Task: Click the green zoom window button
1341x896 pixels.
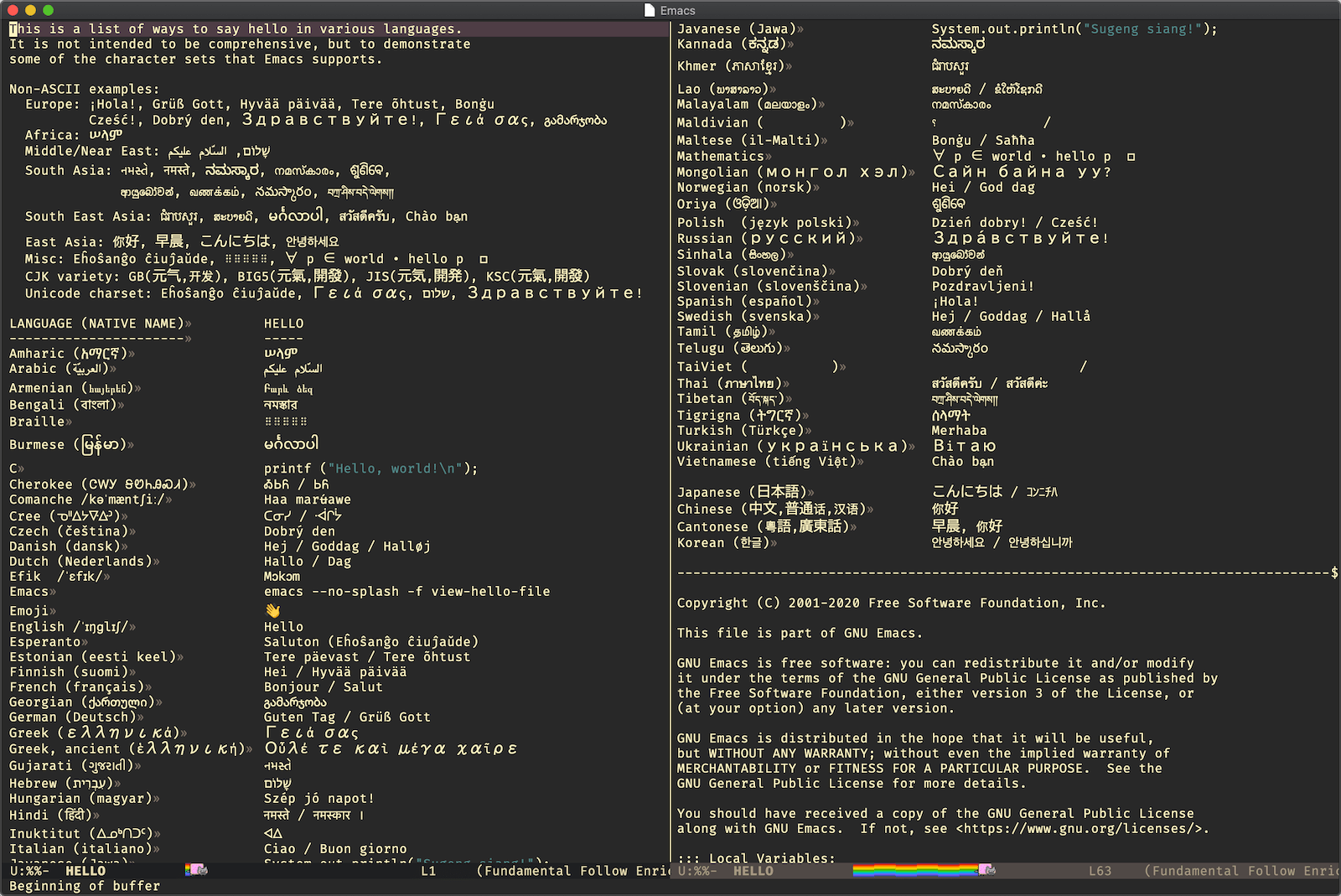Action: coord(48,10)
